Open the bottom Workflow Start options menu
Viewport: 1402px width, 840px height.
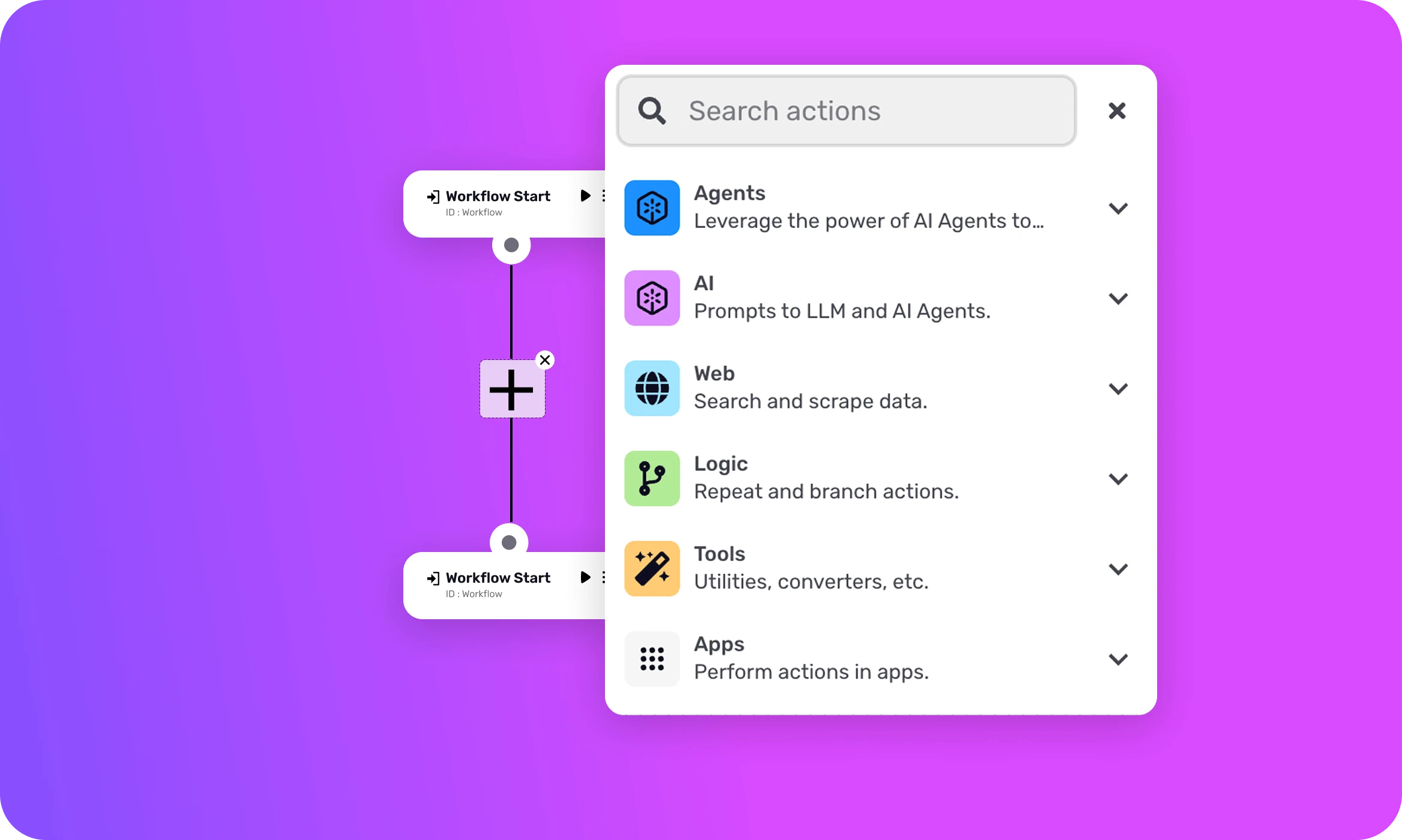[x=604, y=577]
